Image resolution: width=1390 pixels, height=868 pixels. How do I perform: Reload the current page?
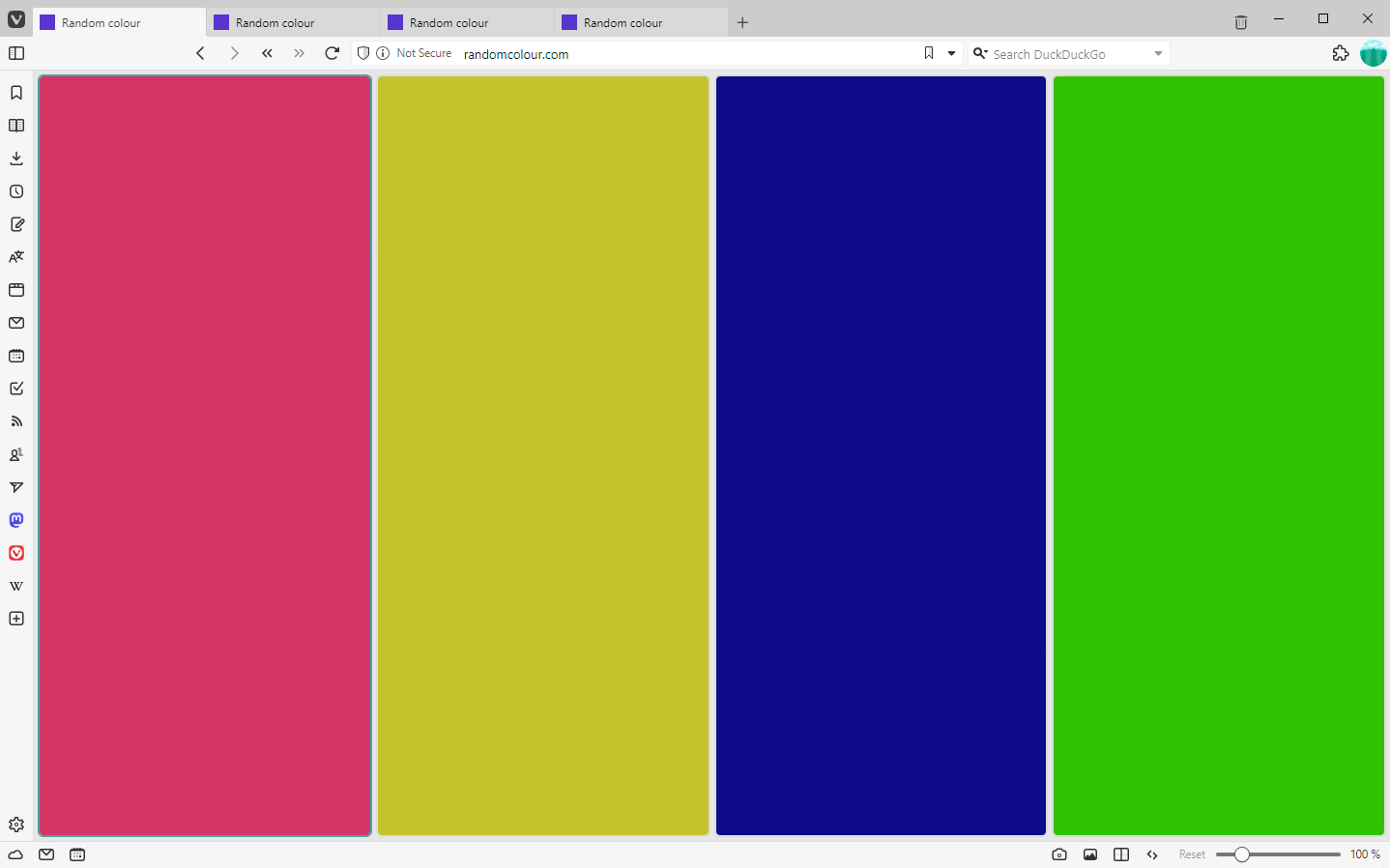(333, 53)
